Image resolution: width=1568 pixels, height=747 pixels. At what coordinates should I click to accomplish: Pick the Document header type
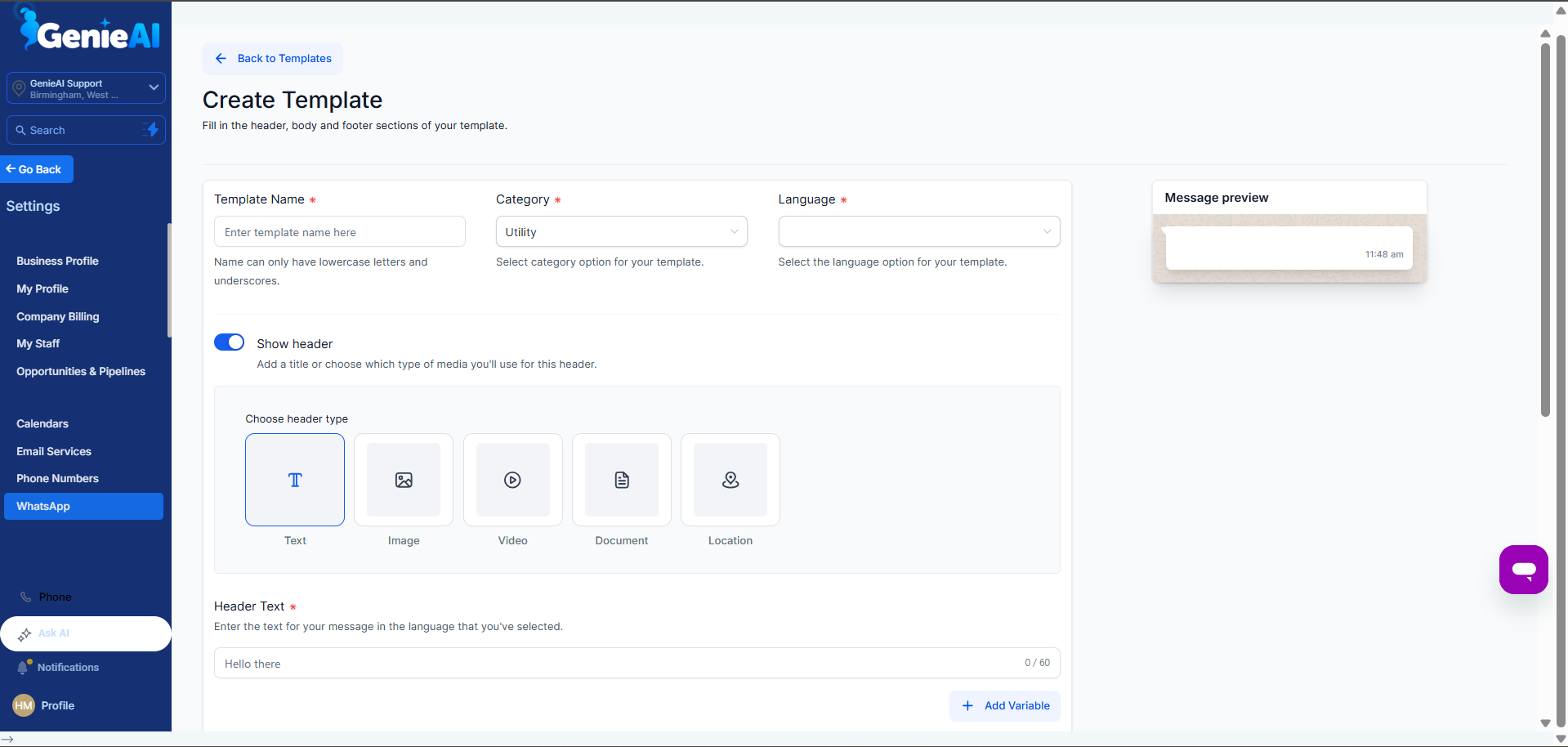(621, 480)
